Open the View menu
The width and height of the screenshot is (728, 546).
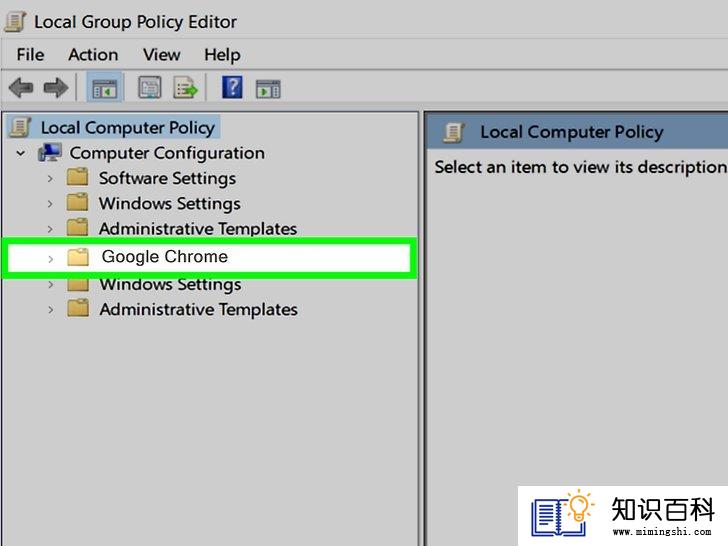click(161, 55)
